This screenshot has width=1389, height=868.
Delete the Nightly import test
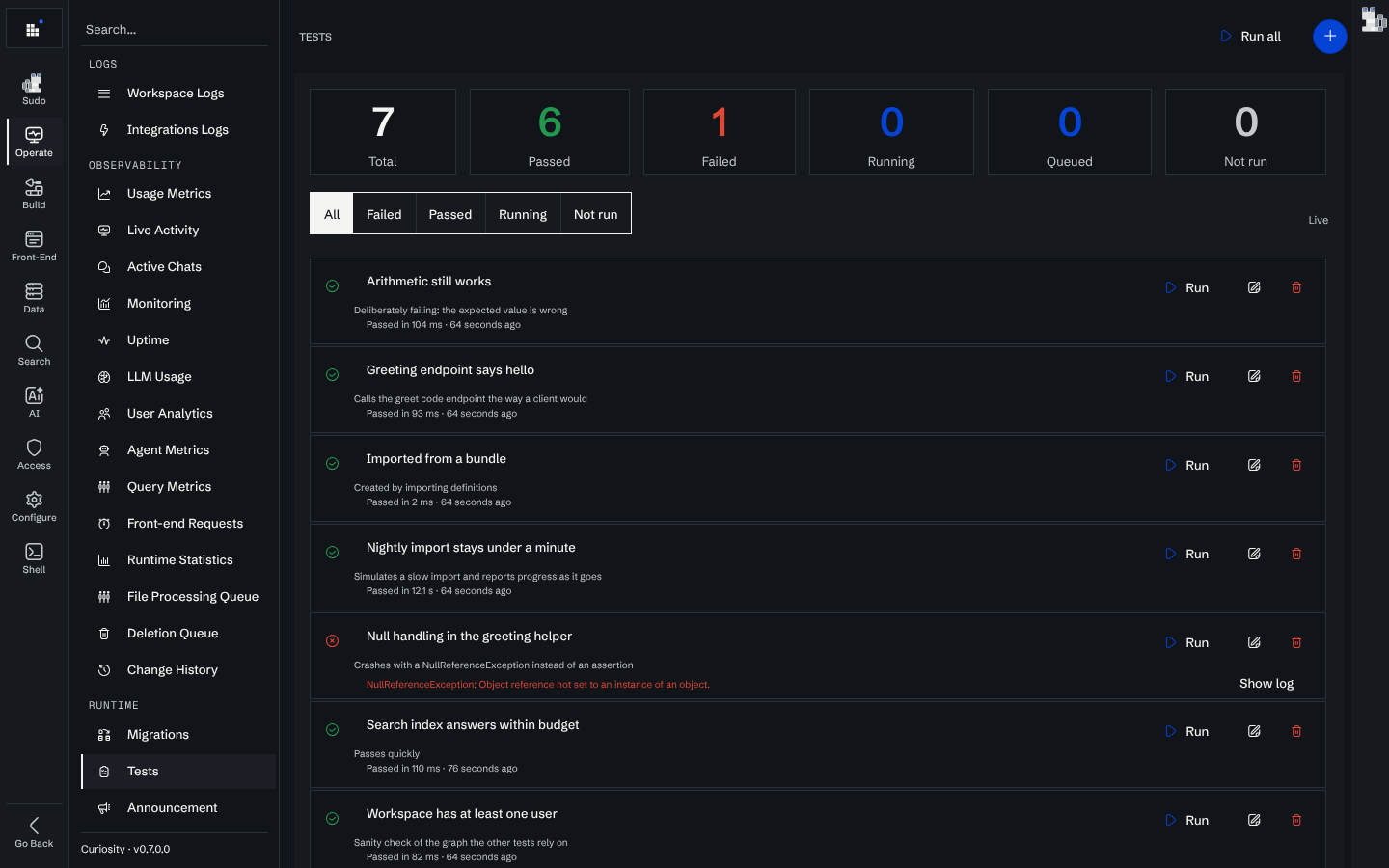(1296, 554)
